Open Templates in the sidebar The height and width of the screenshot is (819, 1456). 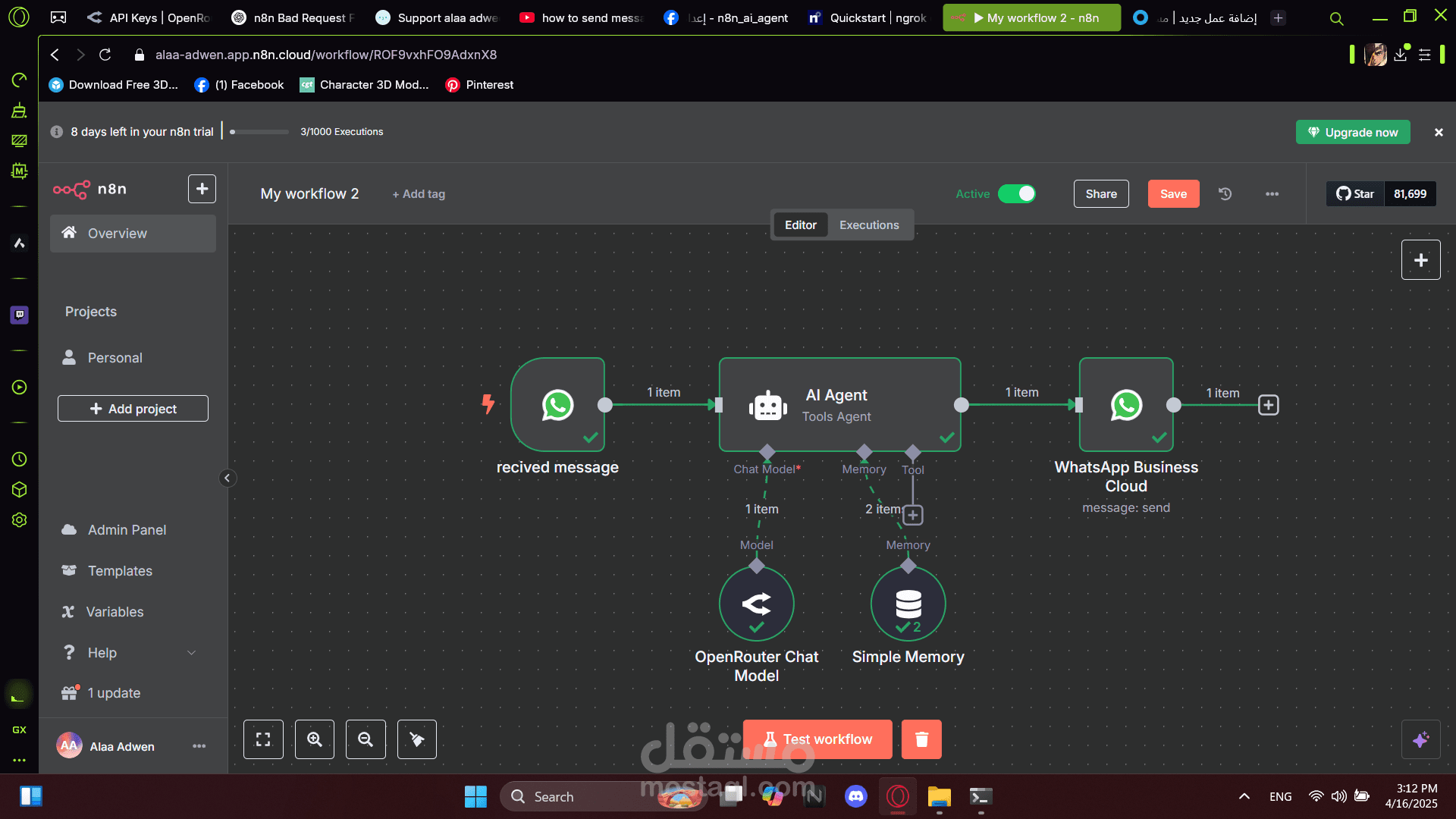click(120, 571)
